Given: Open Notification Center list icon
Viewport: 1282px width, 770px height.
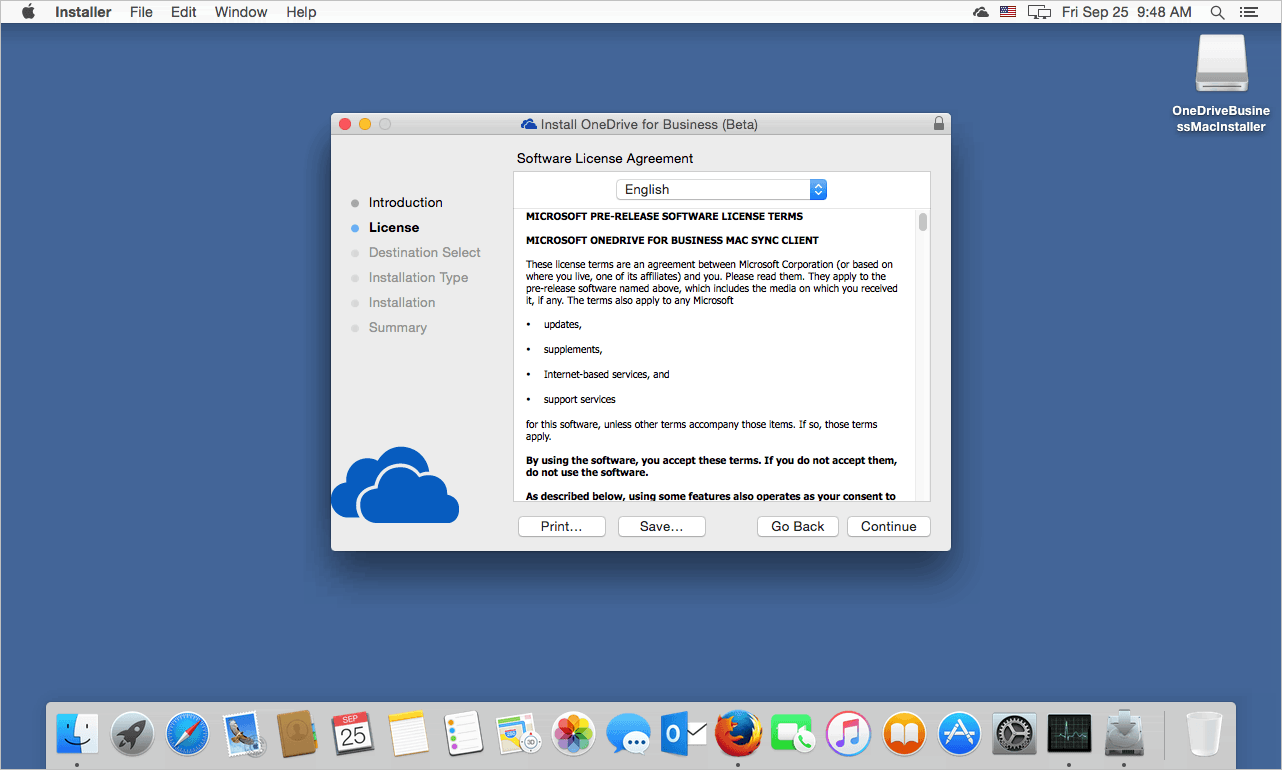Looking at the screenshot, I should tap(1248, 12).
